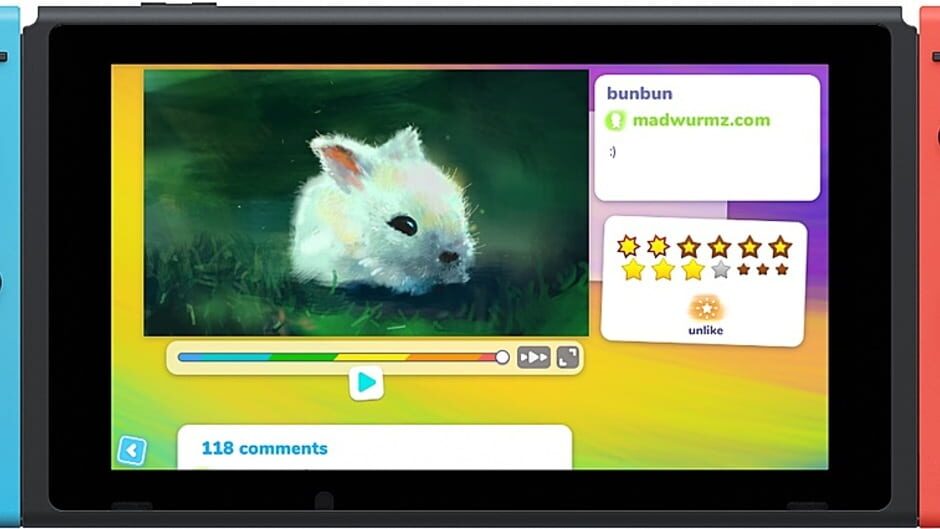Image resolution: width=940 pixels, height=529 pixels.
Task: Expand the 118 comments panel
Action: pyautogui.click(x=265, y=448)
